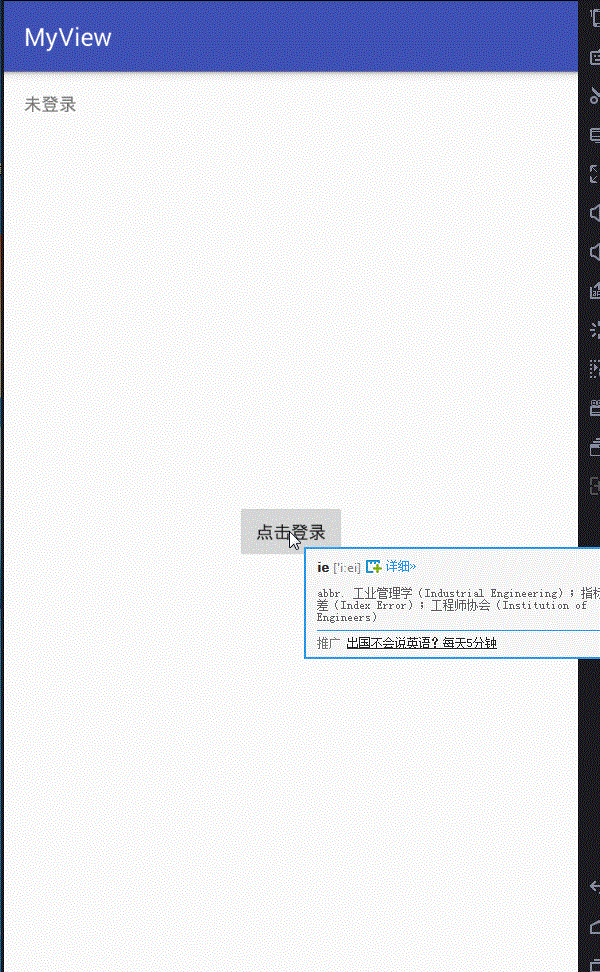Click the MyView app title
The width and height of the screenshot is (600, 972).
coord(68,38)
